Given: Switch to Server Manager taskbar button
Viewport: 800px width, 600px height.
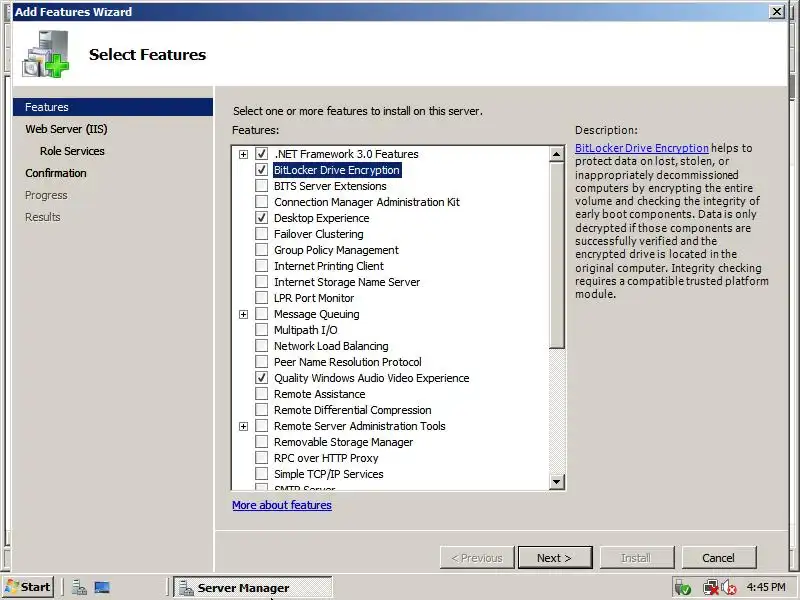Looking at the screenshot, I should click(x=253, y=587).
